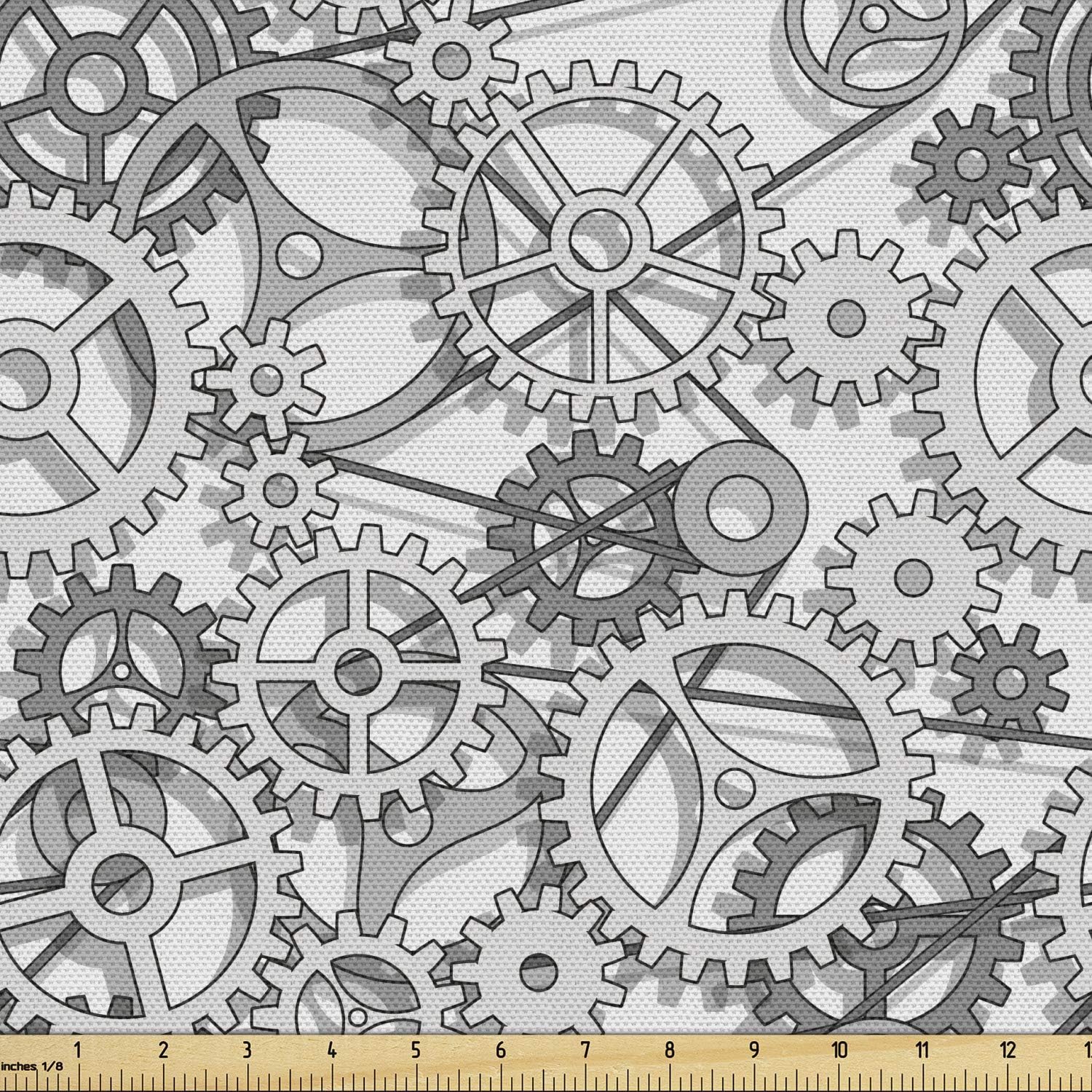The width and height of the screenshot is (1092, 1092).
Task: Select the ruler marking "12"
Action: click(x=1008, y=1051)
